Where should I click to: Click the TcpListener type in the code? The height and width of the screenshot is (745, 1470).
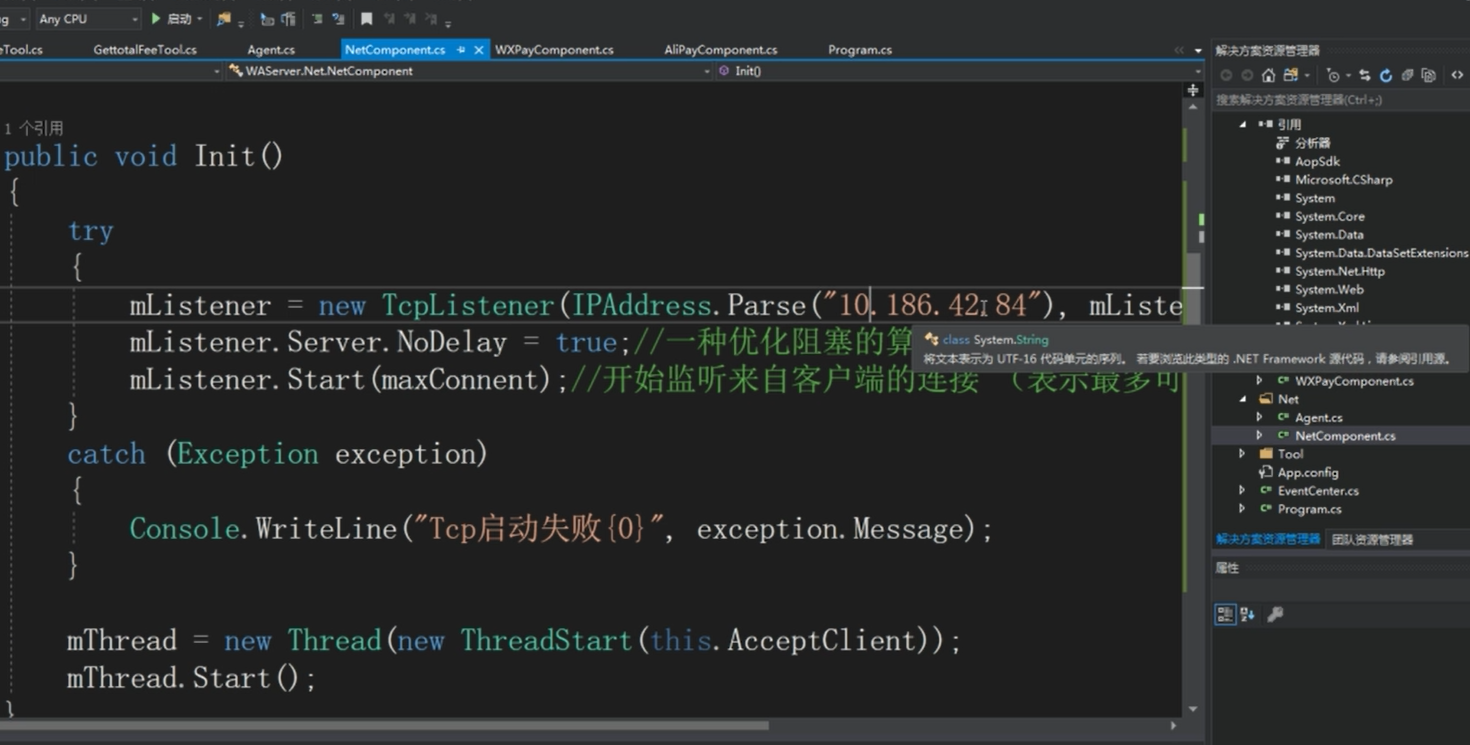pos(467,305)
